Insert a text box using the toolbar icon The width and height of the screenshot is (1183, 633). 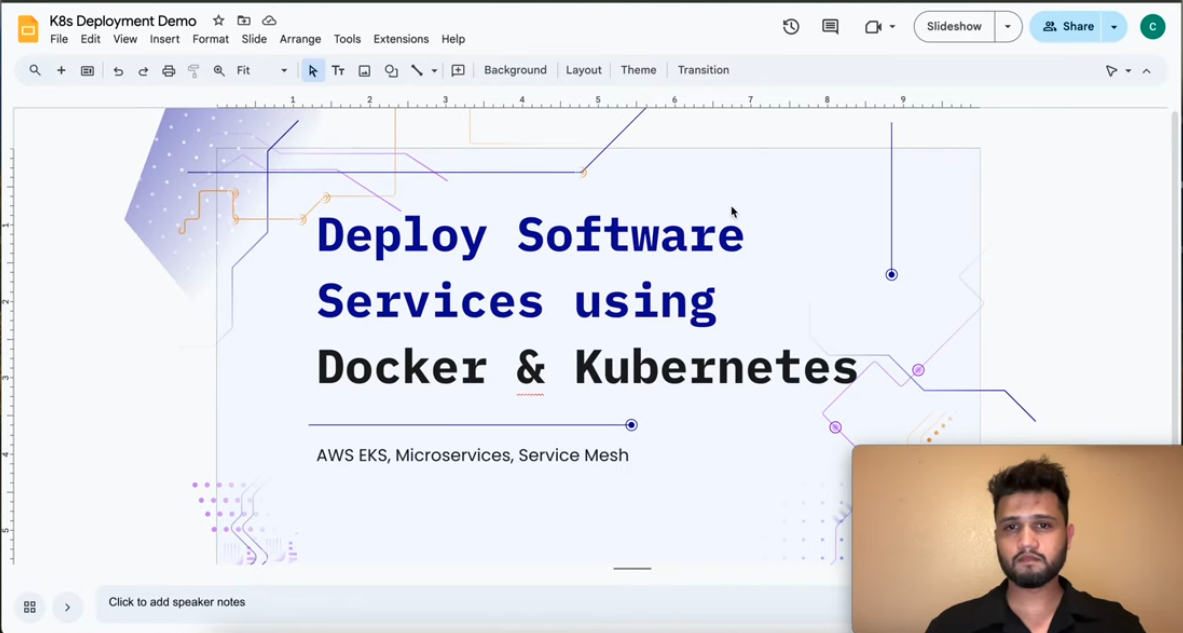[338, 70]
